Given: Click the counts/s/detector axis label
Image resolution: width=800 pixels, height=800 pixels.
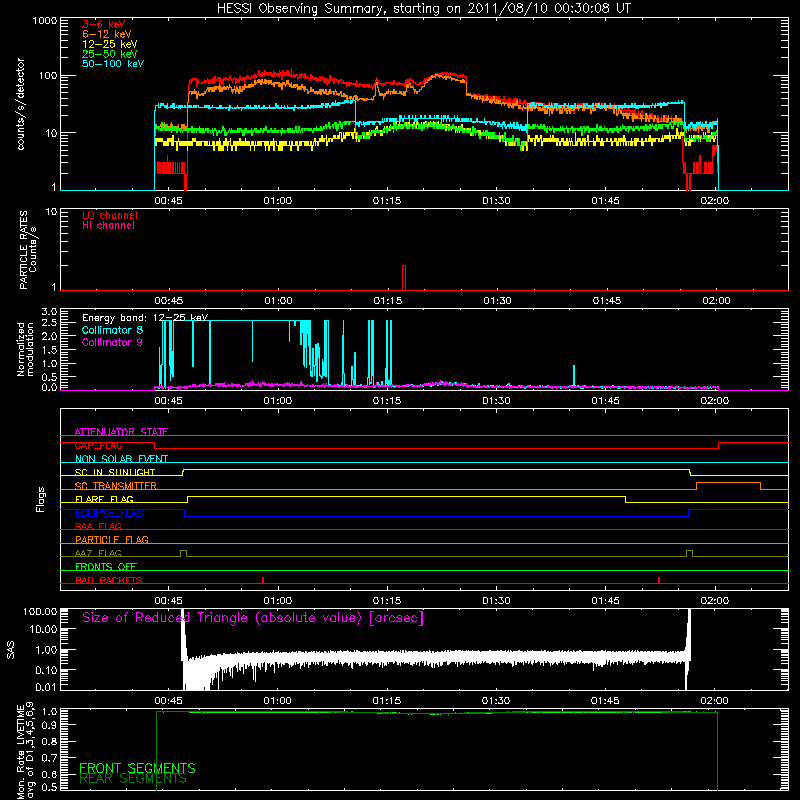Looking at the screenshot, I should (21, 104).
